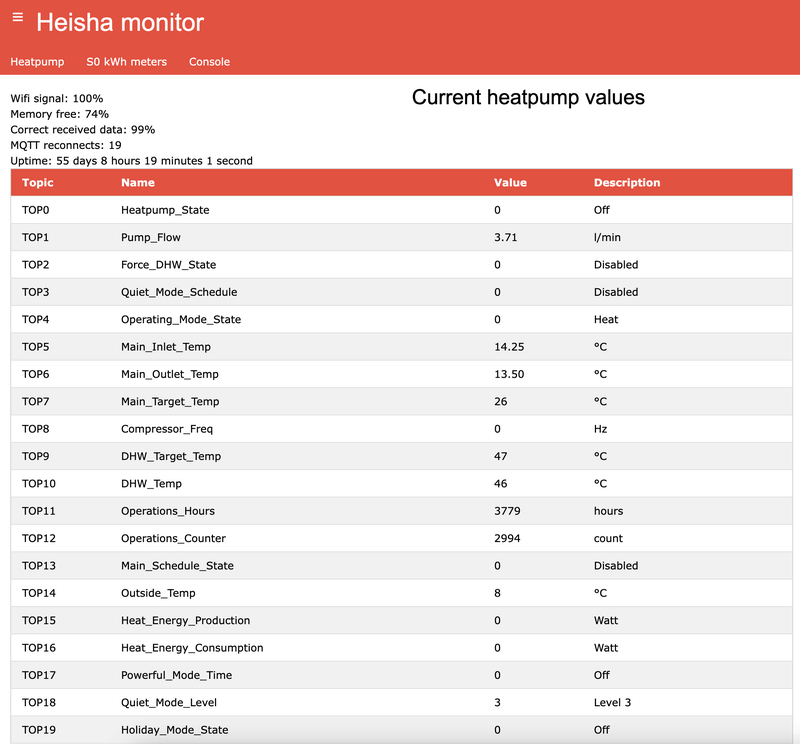Click the Quiet_Mode_Level description Level 3
800x744 pixels.
[x=612, y=702]
